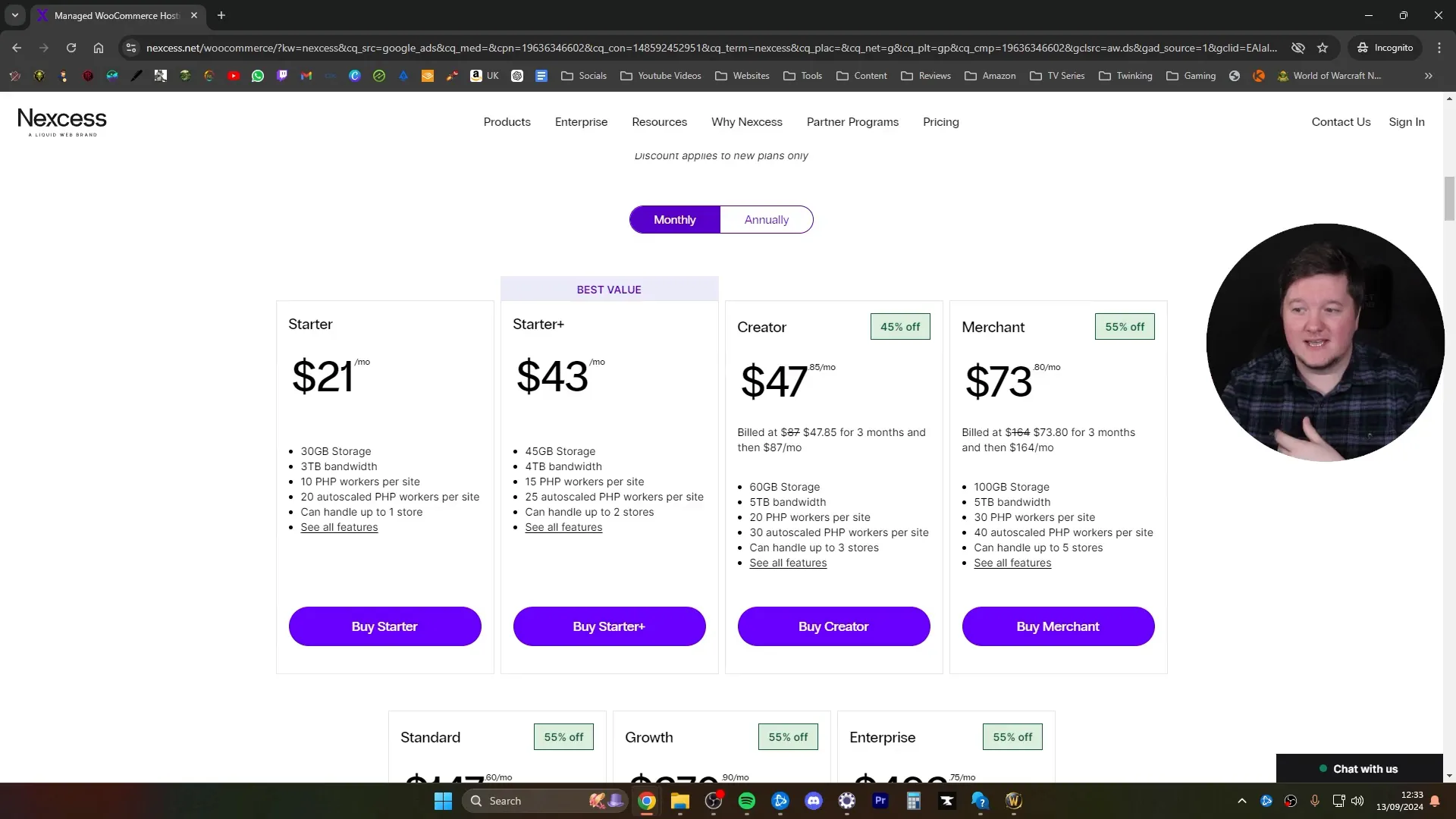1456x819 pixels.
Task: Click the eye-slash tracking protection icon
Action: click(x=1298, y=48)
